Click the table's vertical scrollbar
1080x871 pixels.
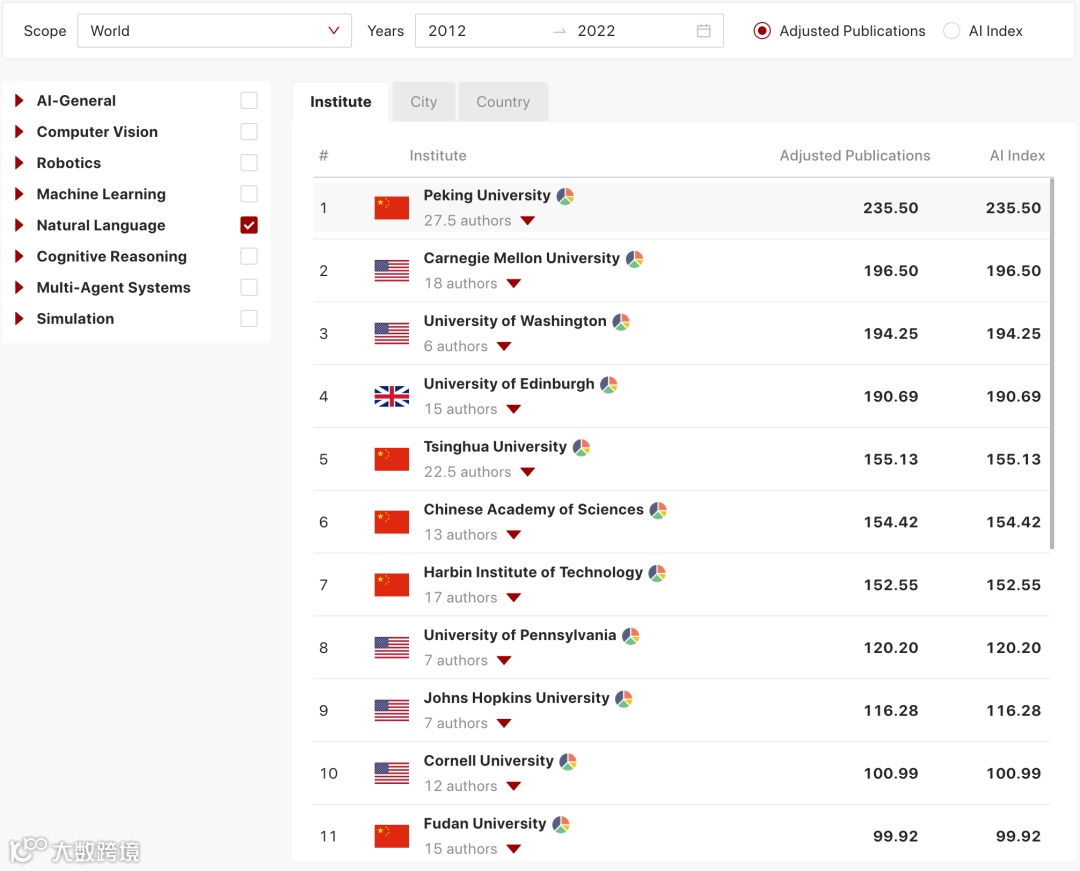pos(1052,364)
